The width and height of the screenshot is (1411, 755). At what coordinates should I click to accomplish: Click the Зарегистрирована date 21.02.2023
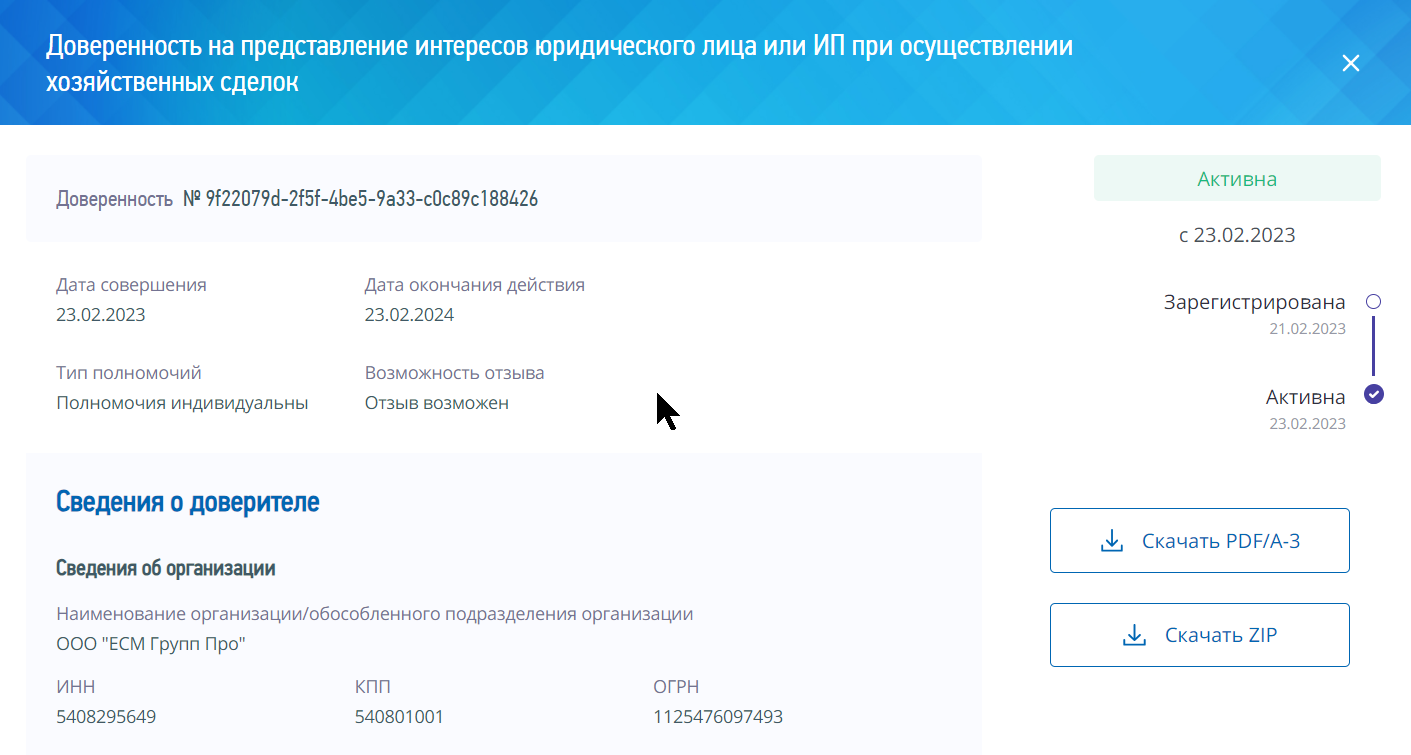click(x=1307, y=329)
